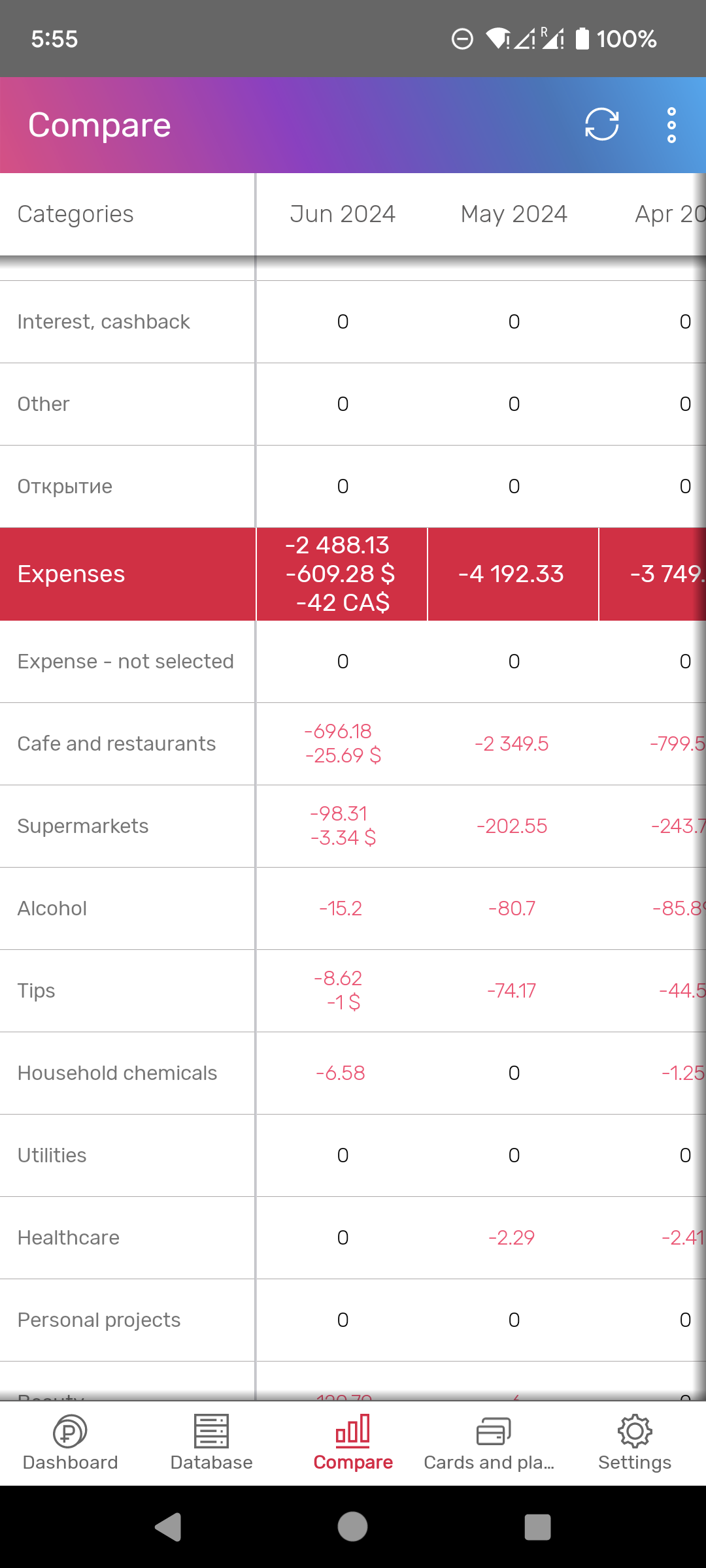Tap Jun 2024 Expenses total cell
Screen dimensions: 706x1568
tap(342, 574)
